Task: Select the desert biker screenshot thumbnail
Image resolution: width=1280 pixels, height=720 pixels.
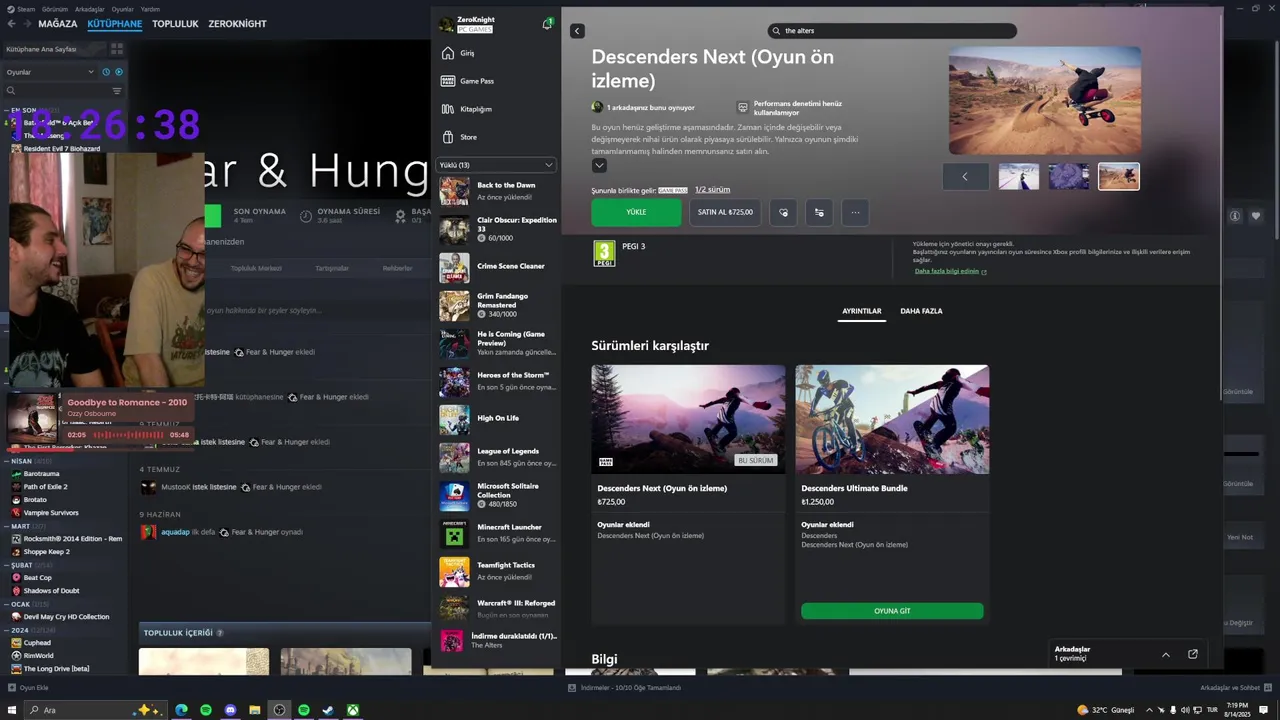Action: click(1118, 177)
